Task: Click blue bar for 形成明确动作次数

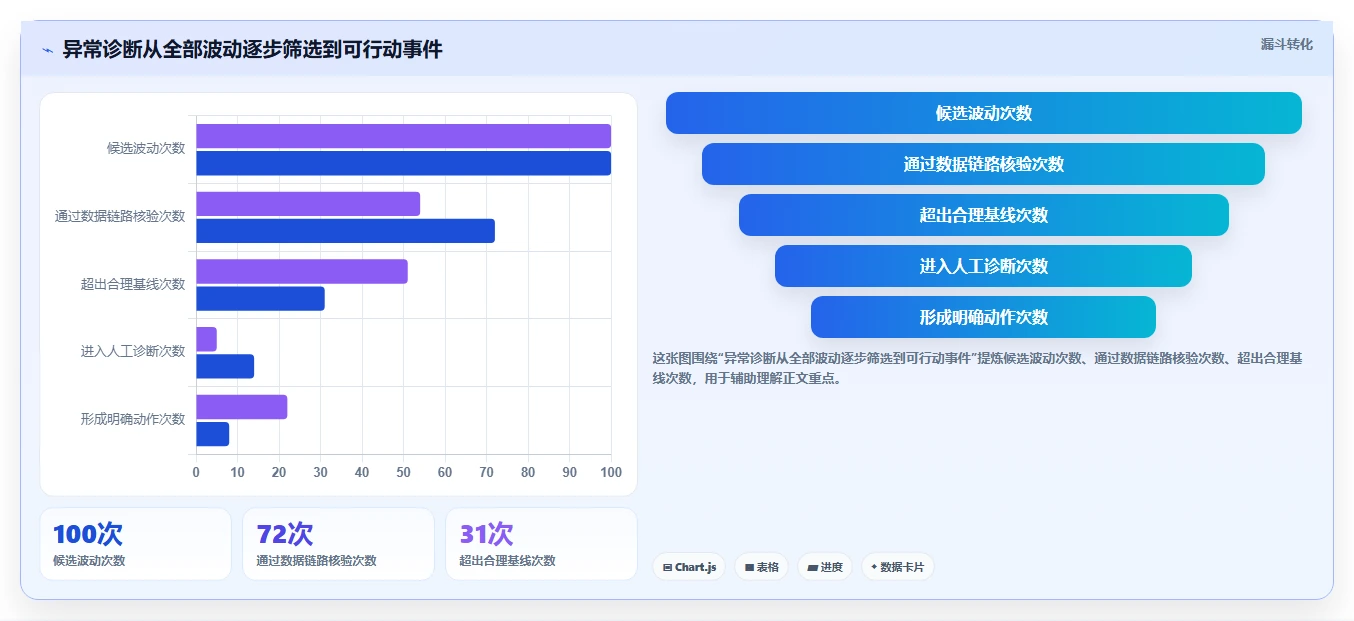Action: (212, 434)
